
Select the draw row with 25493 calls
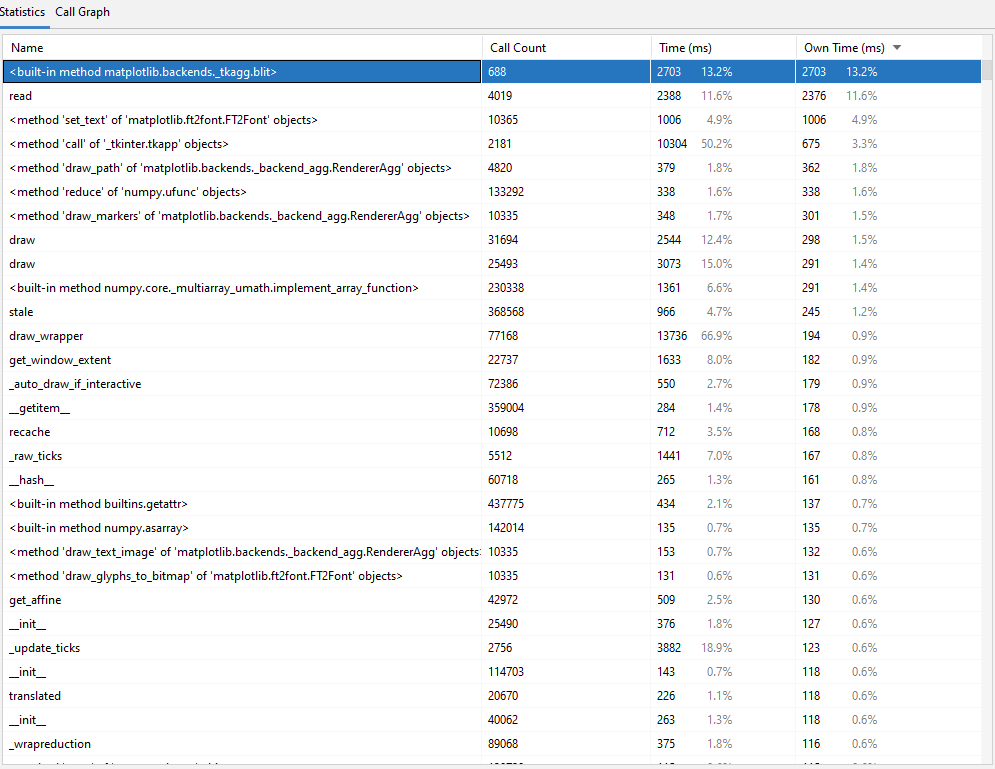point(492,264)
